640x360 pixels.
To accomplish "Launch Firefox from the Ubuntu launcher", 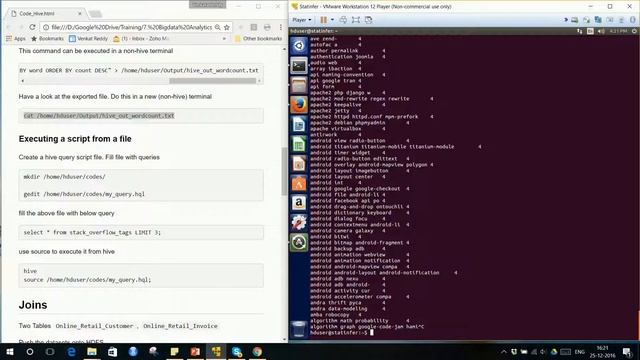I will click(x=299, y=104).
